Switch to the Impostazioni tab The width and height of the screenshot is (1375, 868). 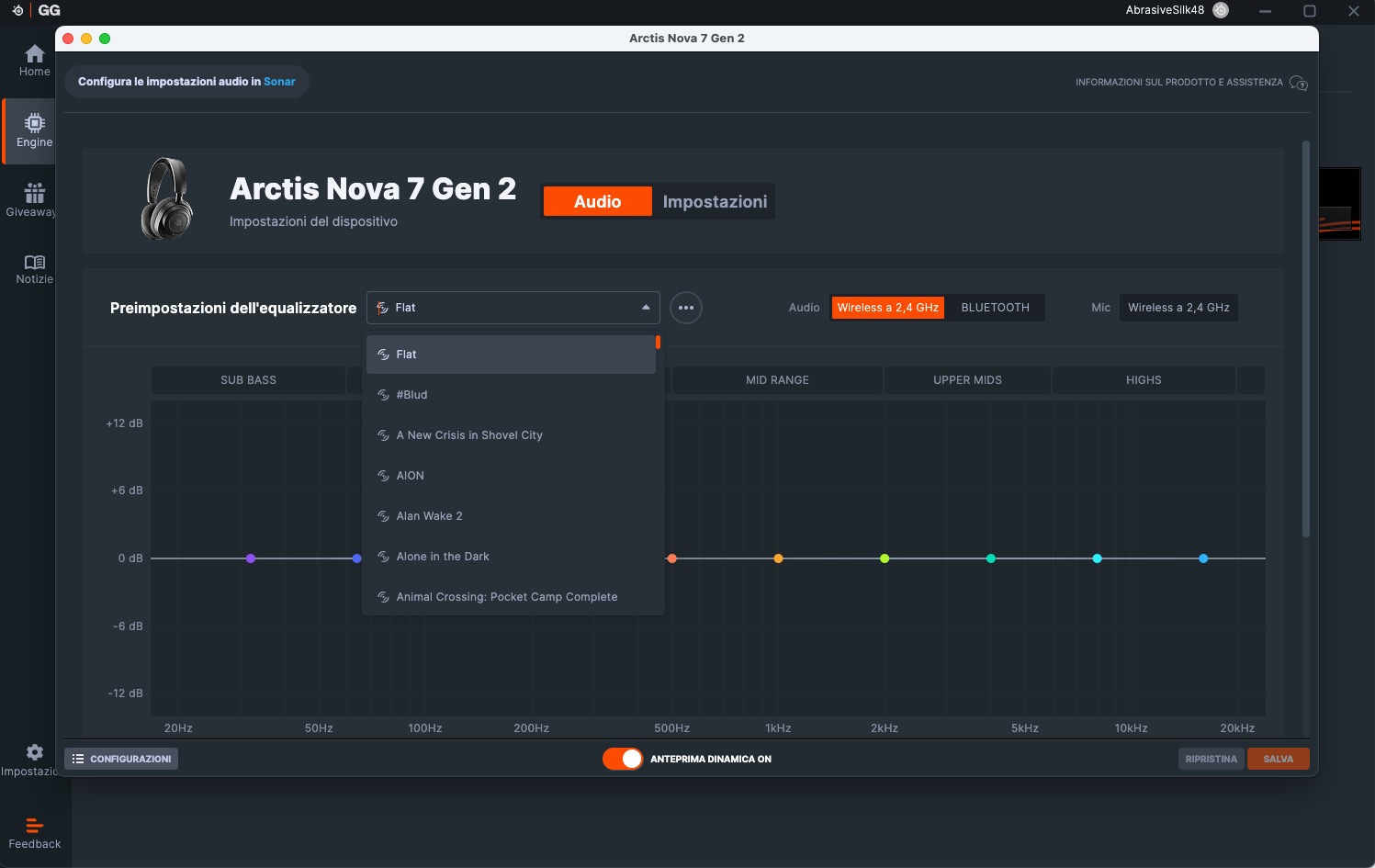pyautogui.click(x=715, y=202)
